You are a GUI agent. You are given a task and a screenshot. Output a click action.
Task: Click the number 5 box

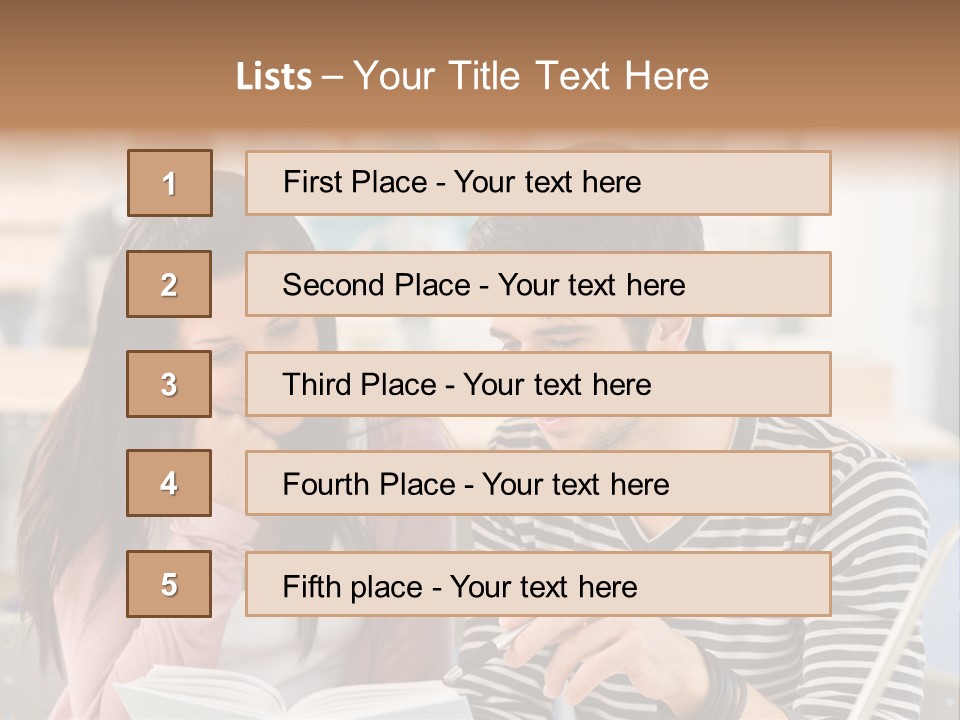click(x=169, y=584)
